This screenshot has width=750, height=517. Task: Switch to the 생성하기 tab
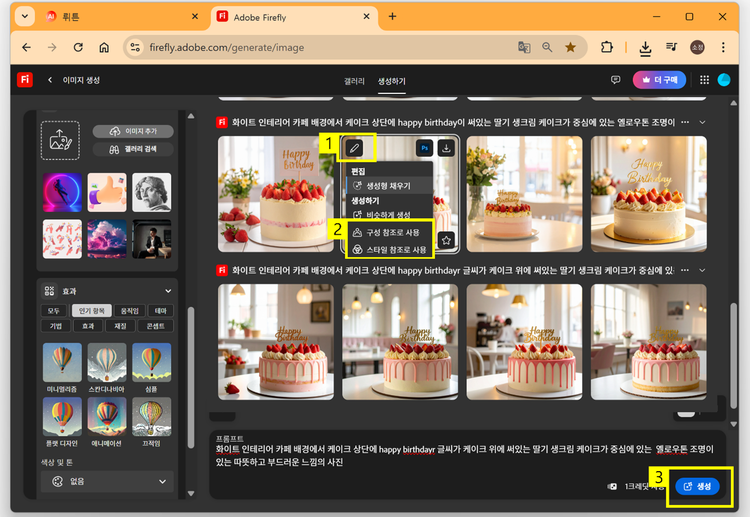pos(392,81)
